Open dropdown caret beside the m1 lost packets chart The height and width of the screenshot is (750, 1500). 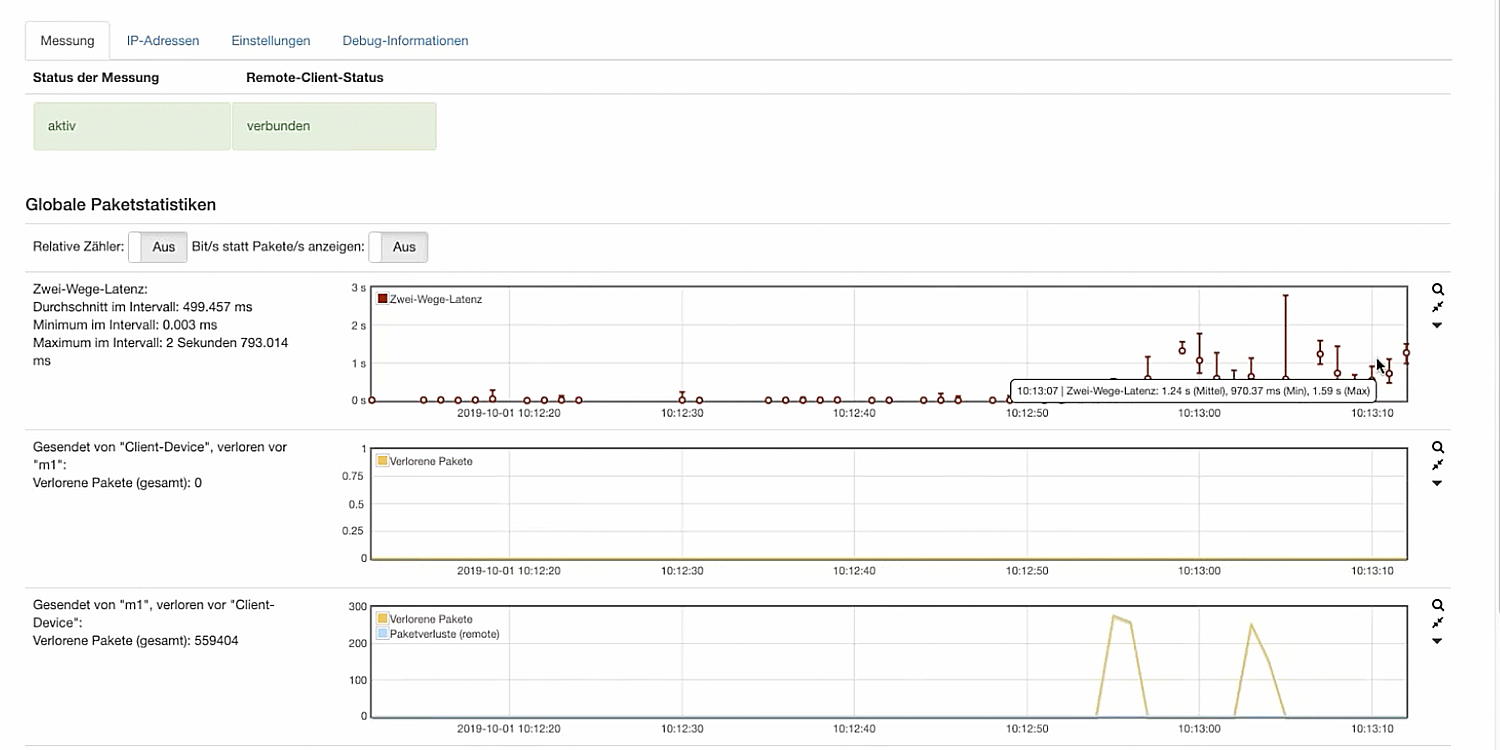click(x=1438, y=641)
